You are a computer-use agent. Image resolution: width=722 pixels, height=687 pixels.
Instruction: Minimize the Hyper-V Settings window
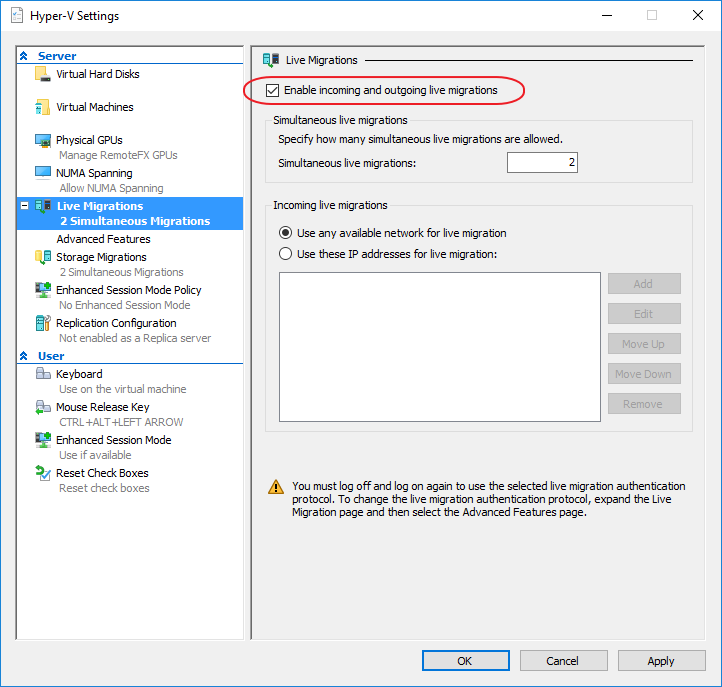pos(607,15)
